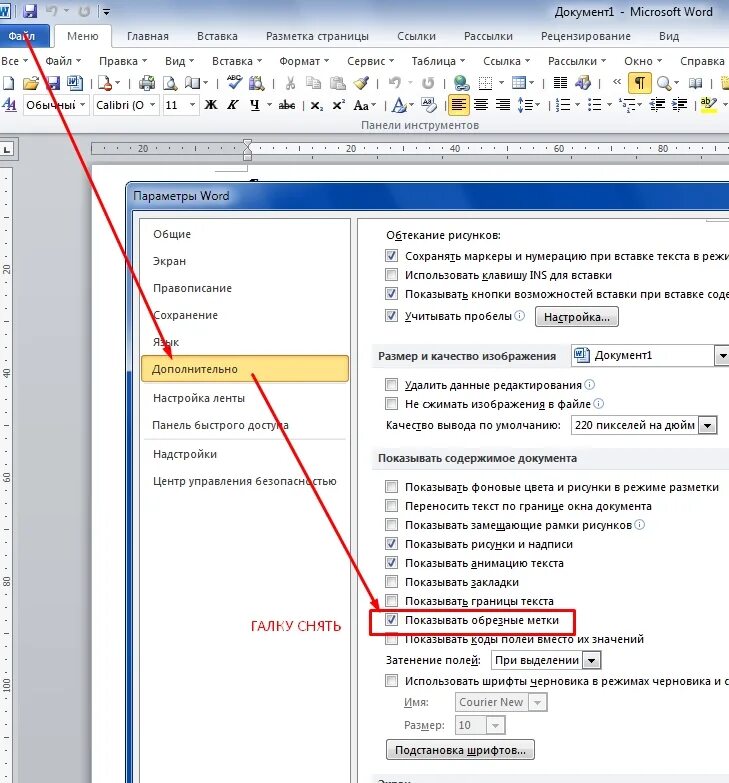Image resolution: width=729 pixels, height=783 pixels.
Task: Click the Increase Indent icon
Action: (680, 105)
